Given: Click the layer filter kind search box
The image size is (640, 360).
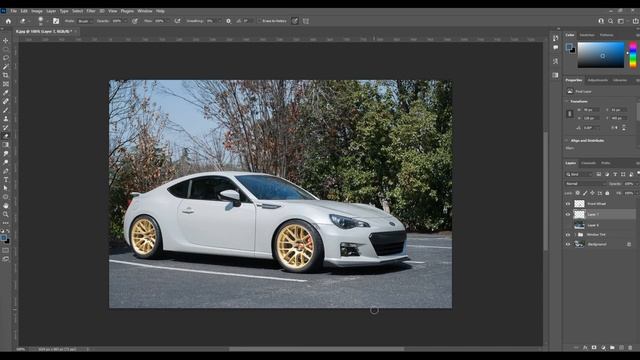Looking at the screenshot, I should click(578, 174).
